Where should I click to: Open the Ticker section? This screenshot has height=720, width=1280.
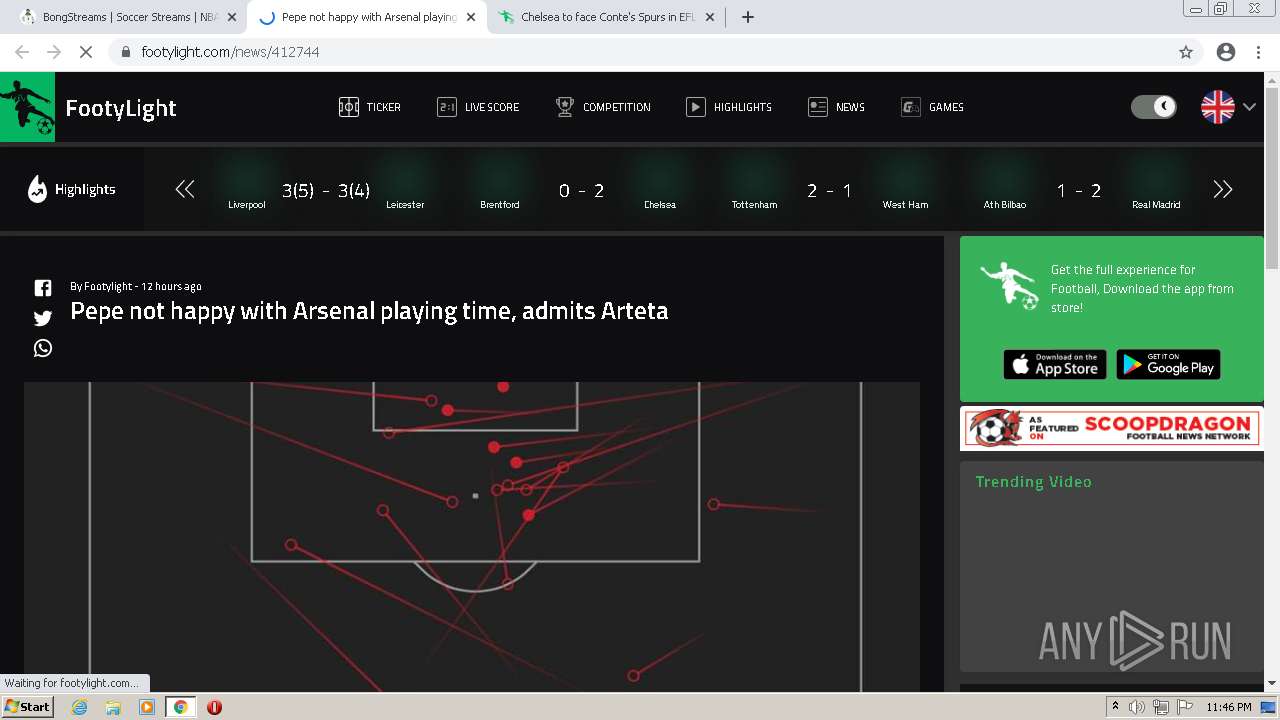click(x=369, y=107)
